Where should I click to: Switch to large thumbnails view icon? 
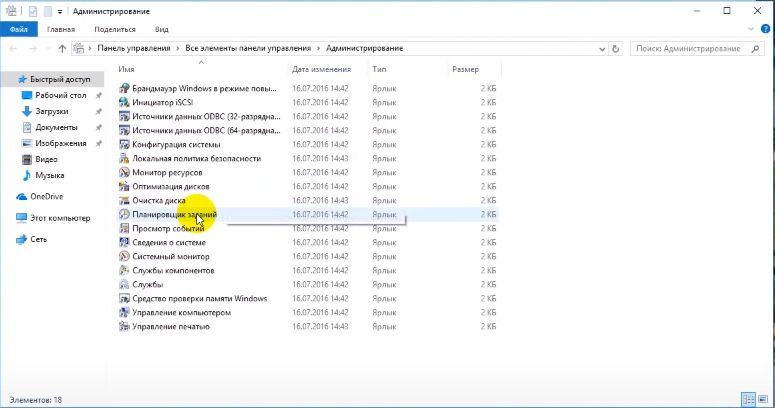point(763,399)
